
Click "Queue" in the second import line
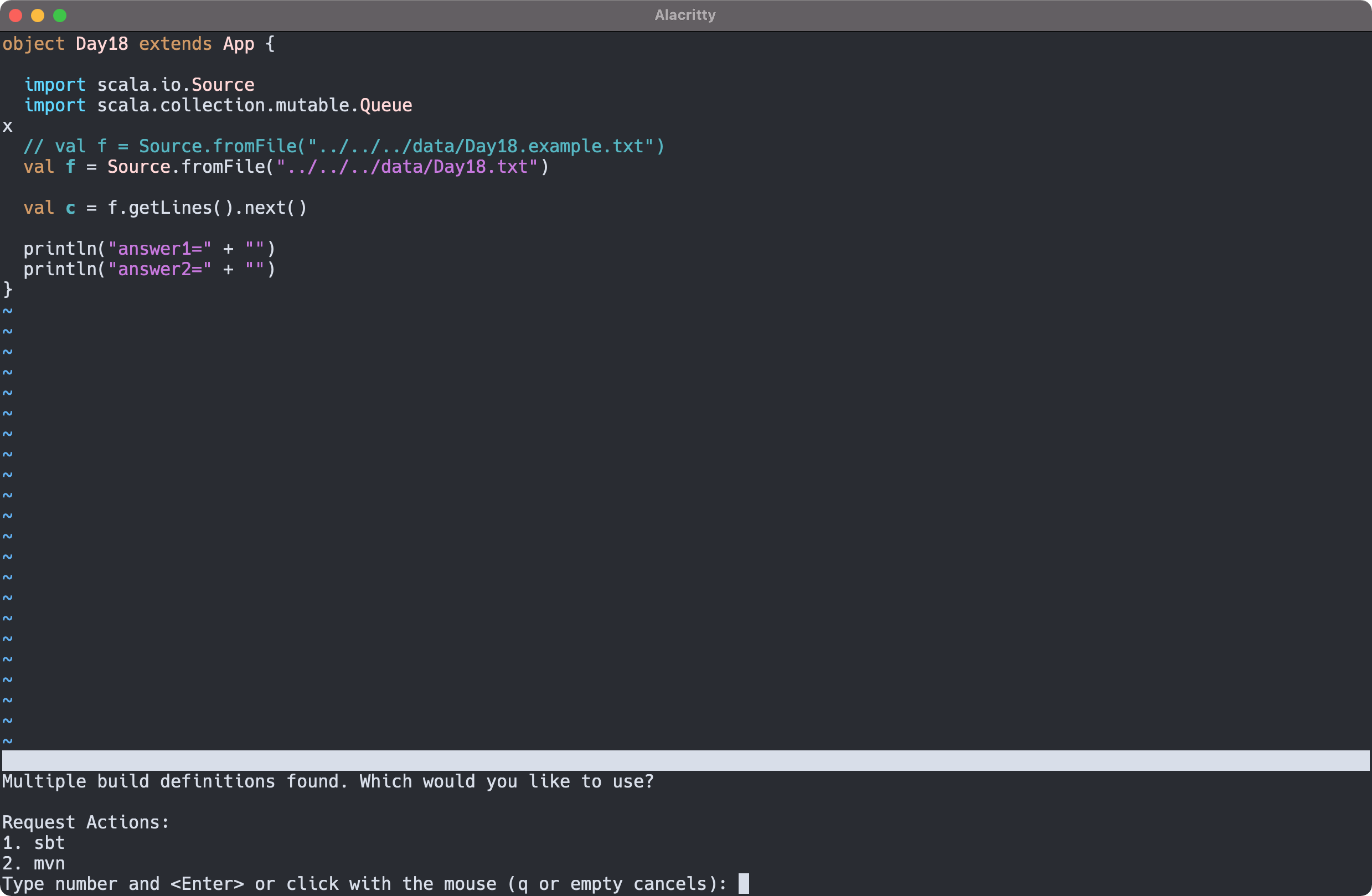tap(386, 106)
